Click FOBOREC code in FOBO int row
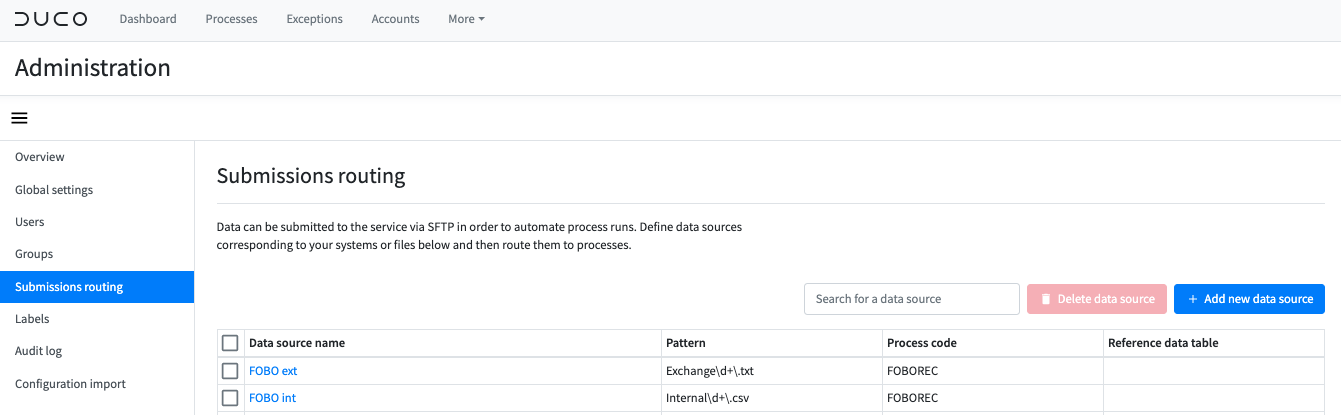This screenshot has height=415, width=1341. (x=912, y=398)
